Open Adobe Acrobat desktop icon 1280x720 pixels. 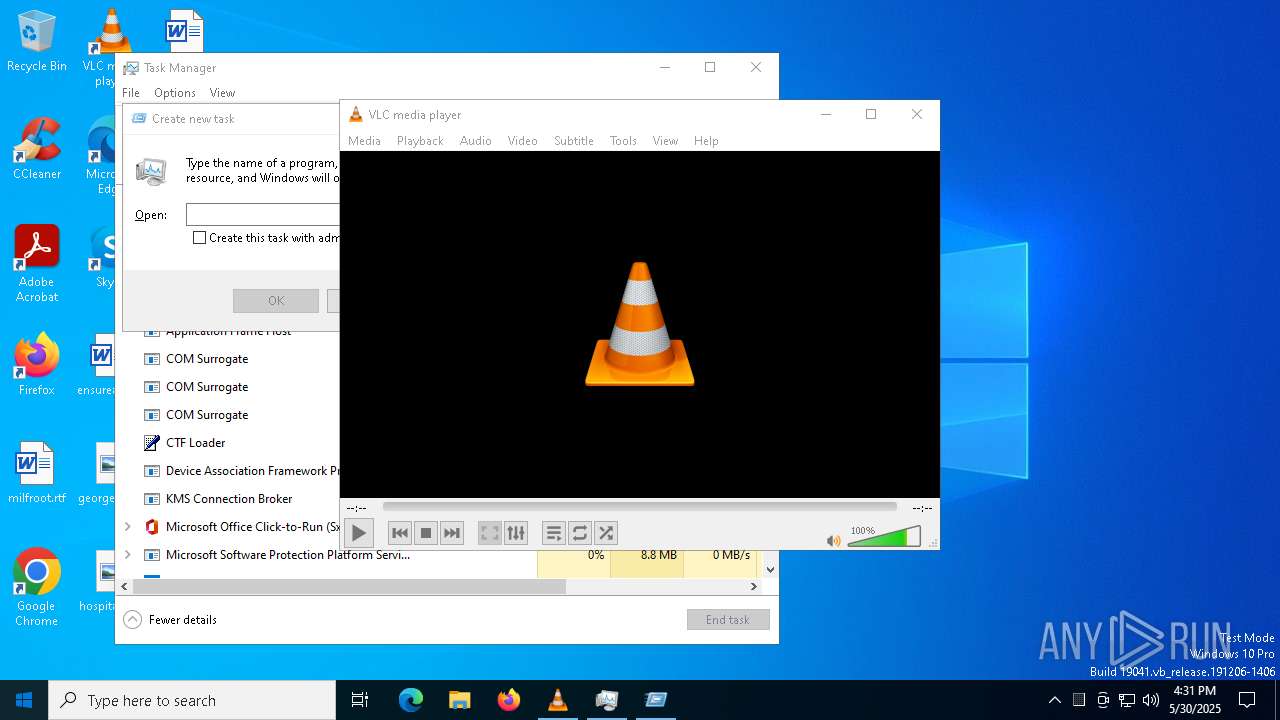37,263
